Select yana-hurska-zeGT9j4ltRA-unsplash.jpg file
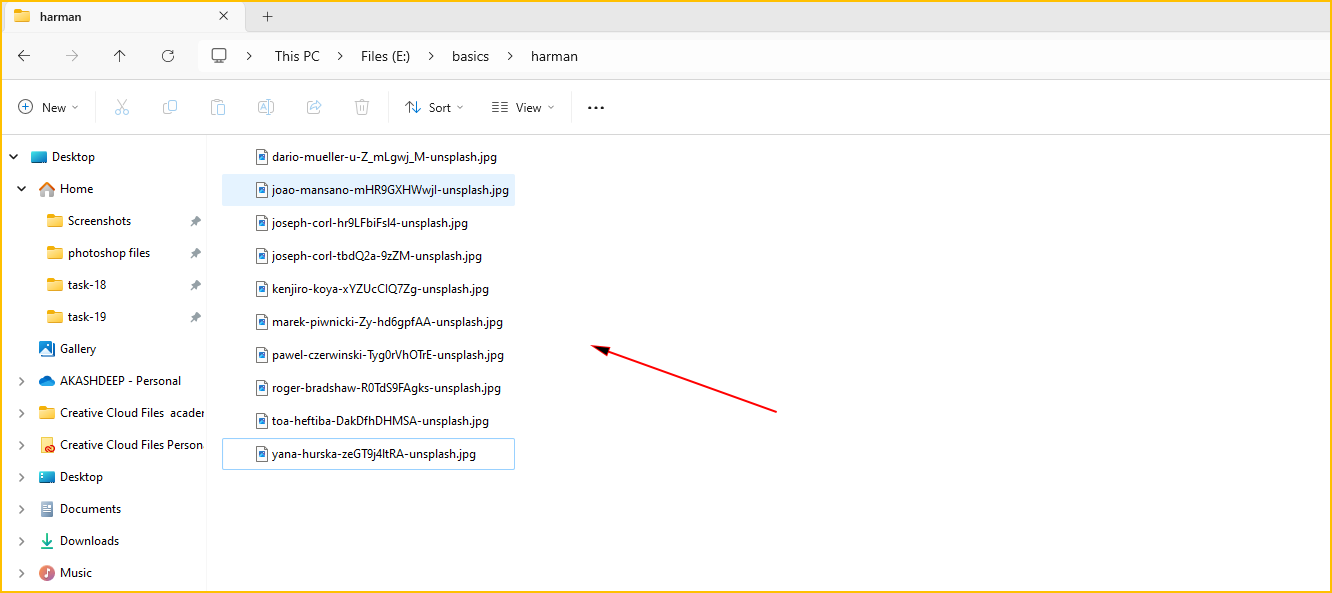This screenshot has width=1332, height=593. pyautogui.click(x=373, y=454)
